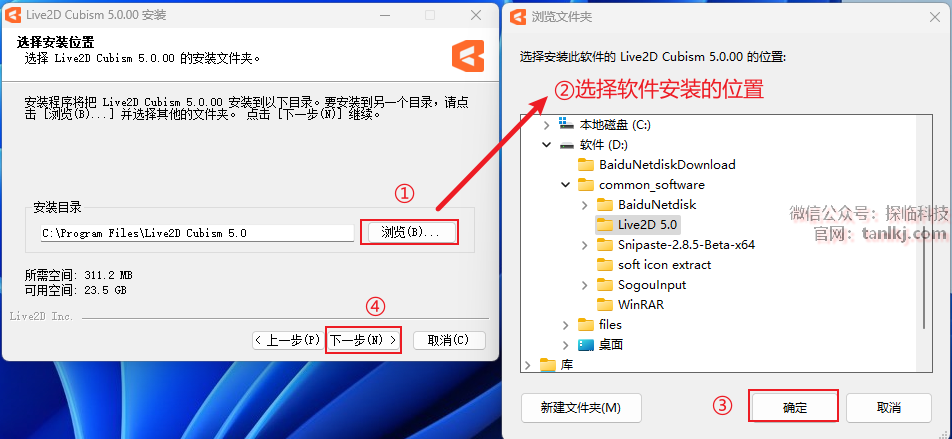Click WinRAR folder icon
Viewport: 952px width, 439px height.
pos(605,304)
